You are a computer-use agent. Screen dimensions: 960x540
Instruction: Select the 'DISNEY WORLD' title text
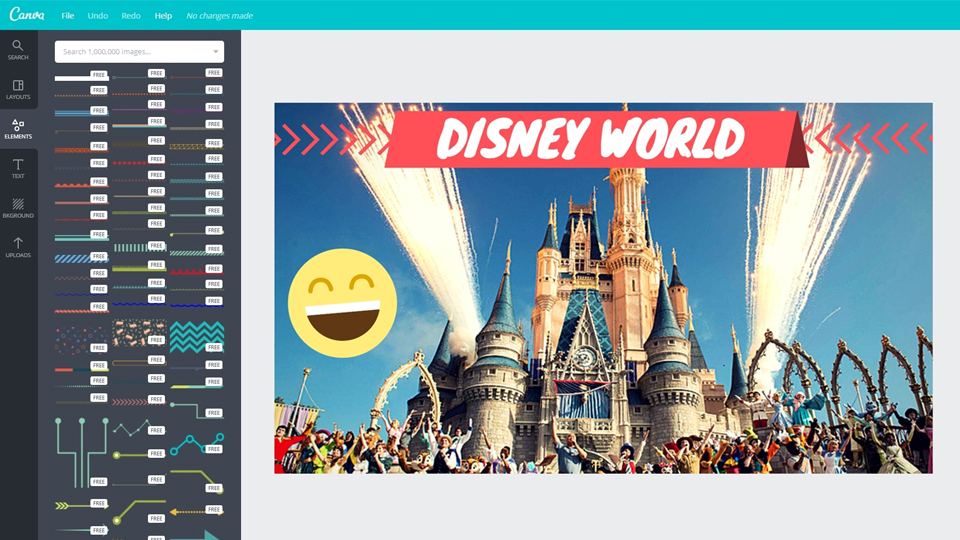tap(590, 138)
